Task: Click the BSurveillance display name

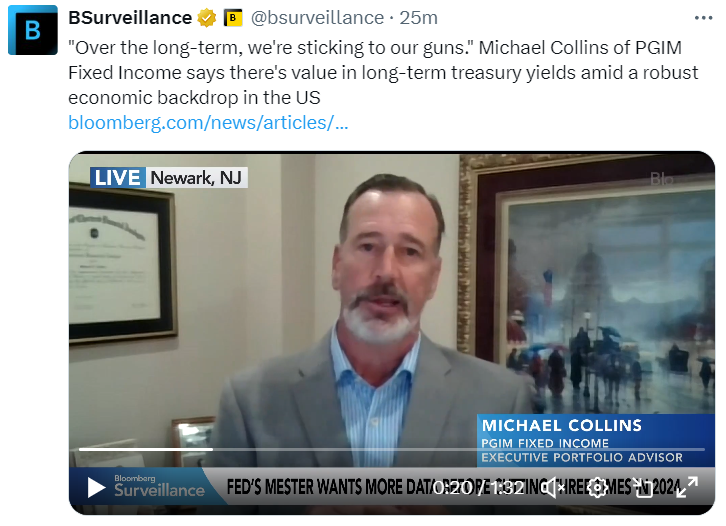Action: click(130, 18)
